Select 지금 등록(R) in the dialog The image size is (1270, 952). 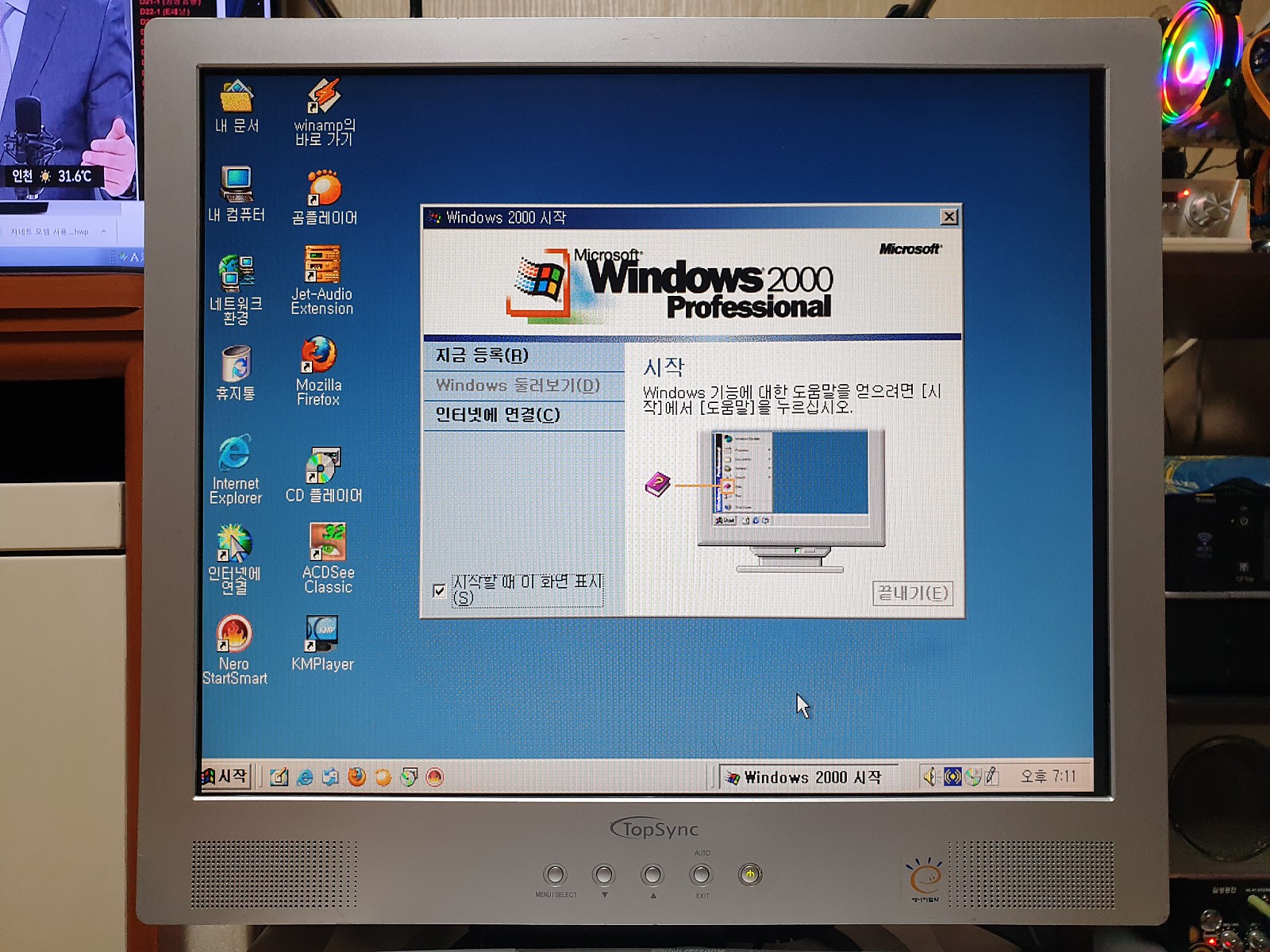point(524,355)
